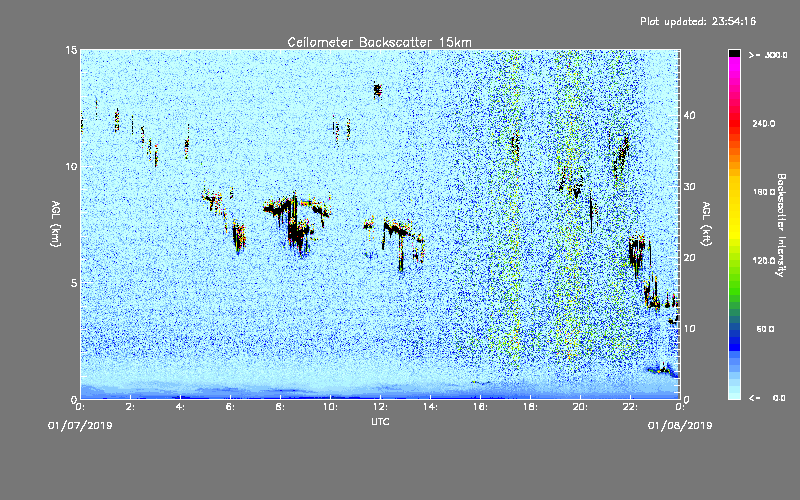Click the 'Plot updated: 23:54:16' timestamp
This screenshot has height=500, width=800.
click(698, 21)
